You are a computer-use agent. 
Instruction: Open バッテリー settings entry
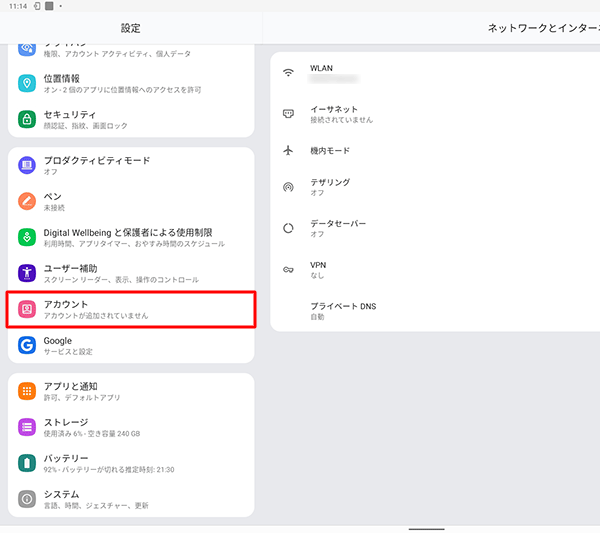click(x=131, y=463)
